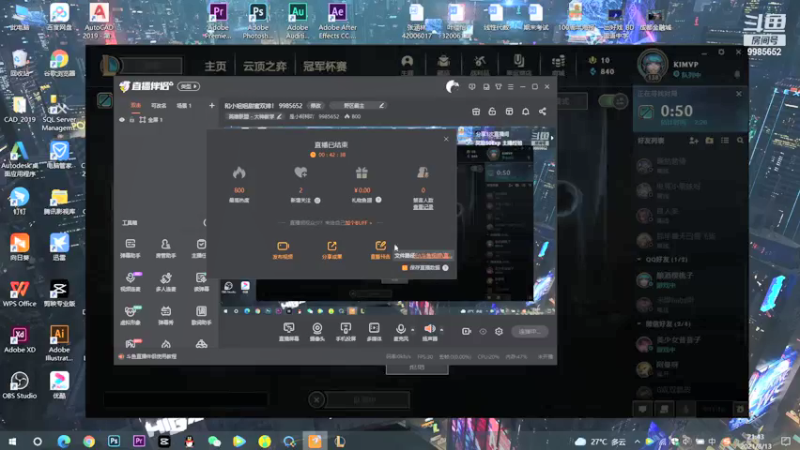Screen dimensions: 800x450
Task: Click the add friend icon in League client
Action: 693,140
